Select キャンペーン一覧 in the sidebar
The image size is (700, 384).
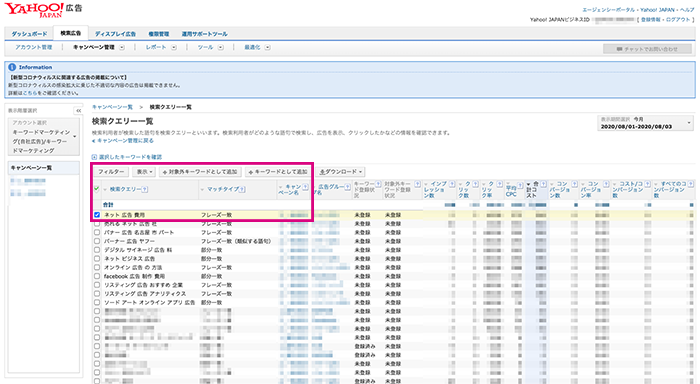(x=43, y=168)
